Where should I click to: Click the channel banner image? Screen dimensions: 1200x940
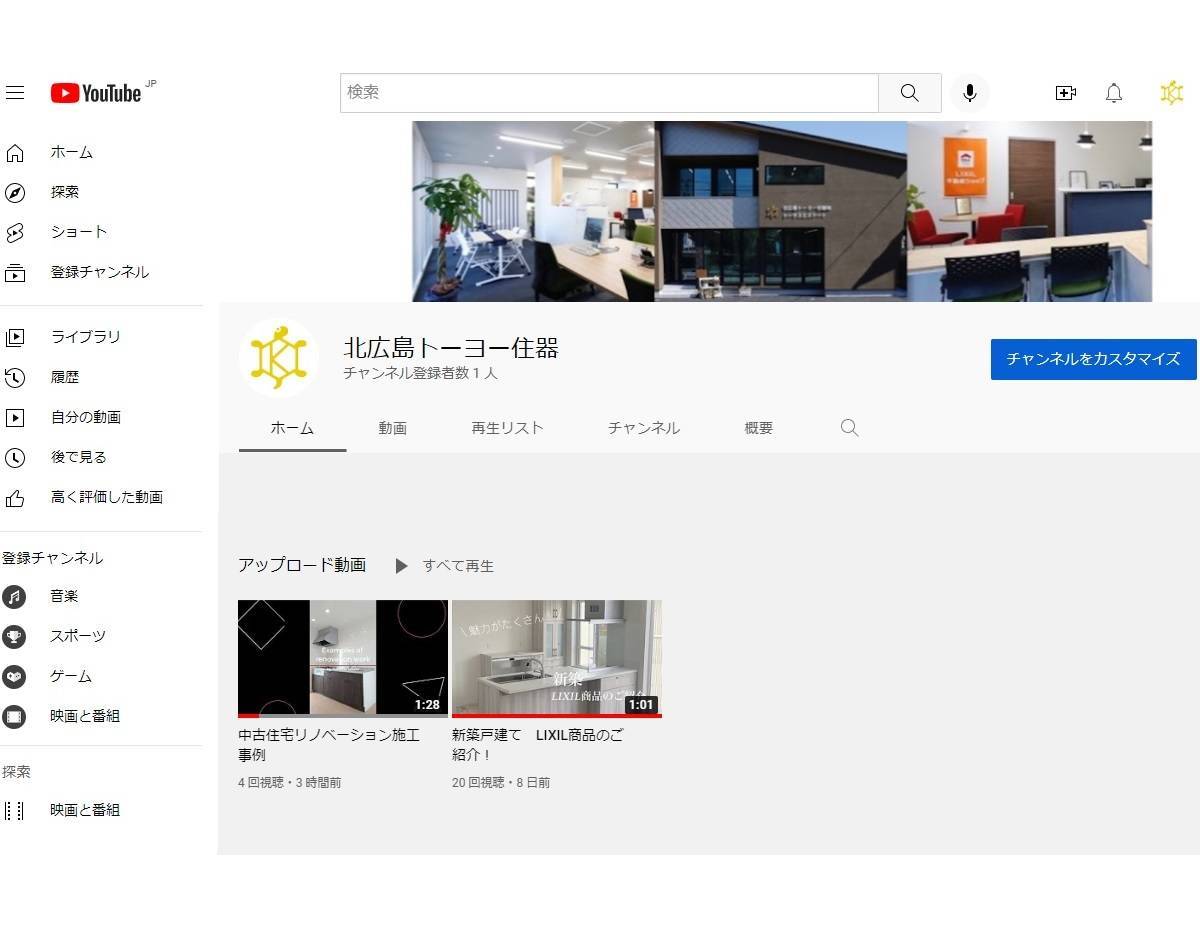782,211
